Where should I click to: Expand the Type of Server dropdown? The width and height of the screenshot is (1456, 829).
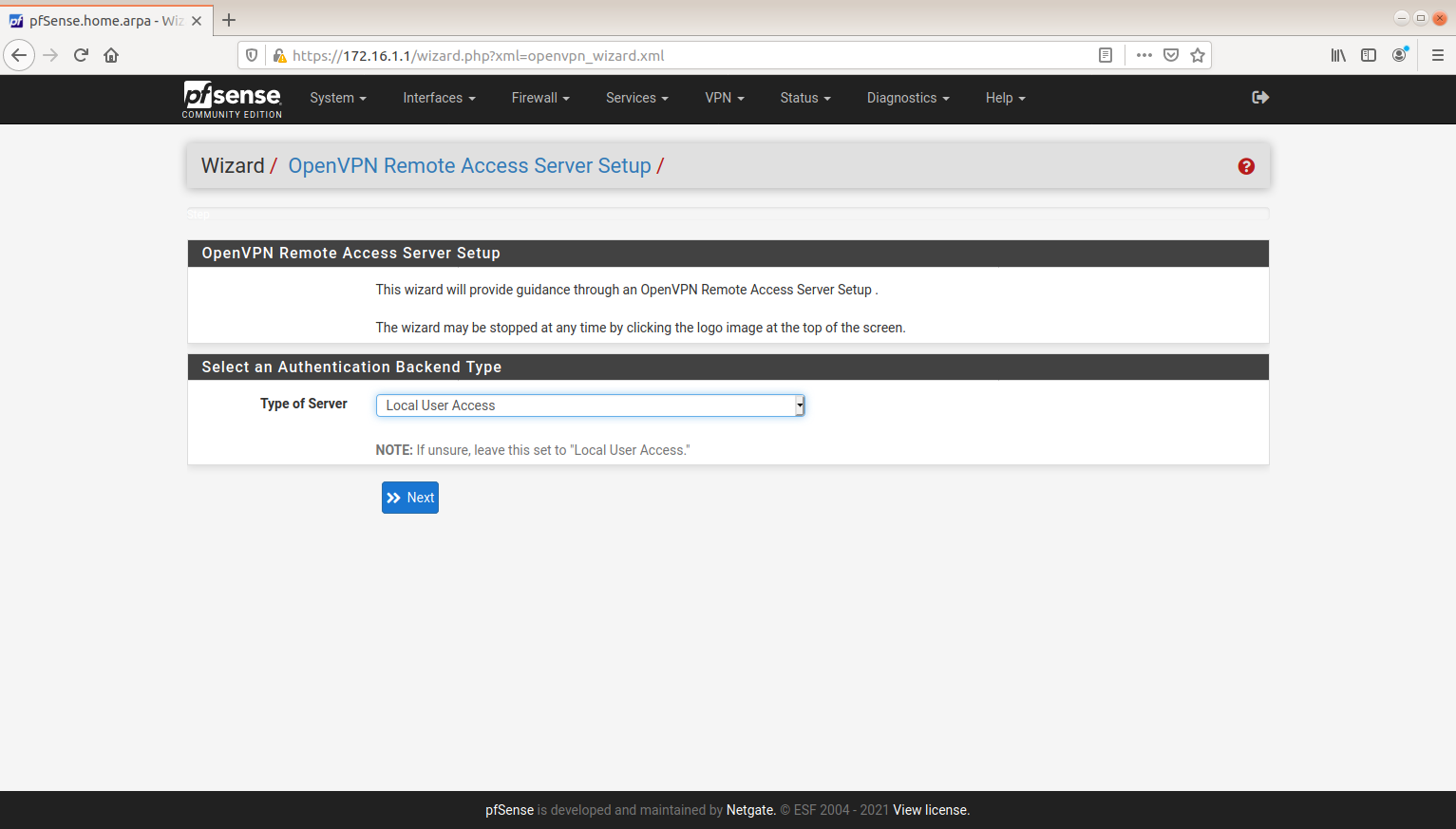(590, 405)
